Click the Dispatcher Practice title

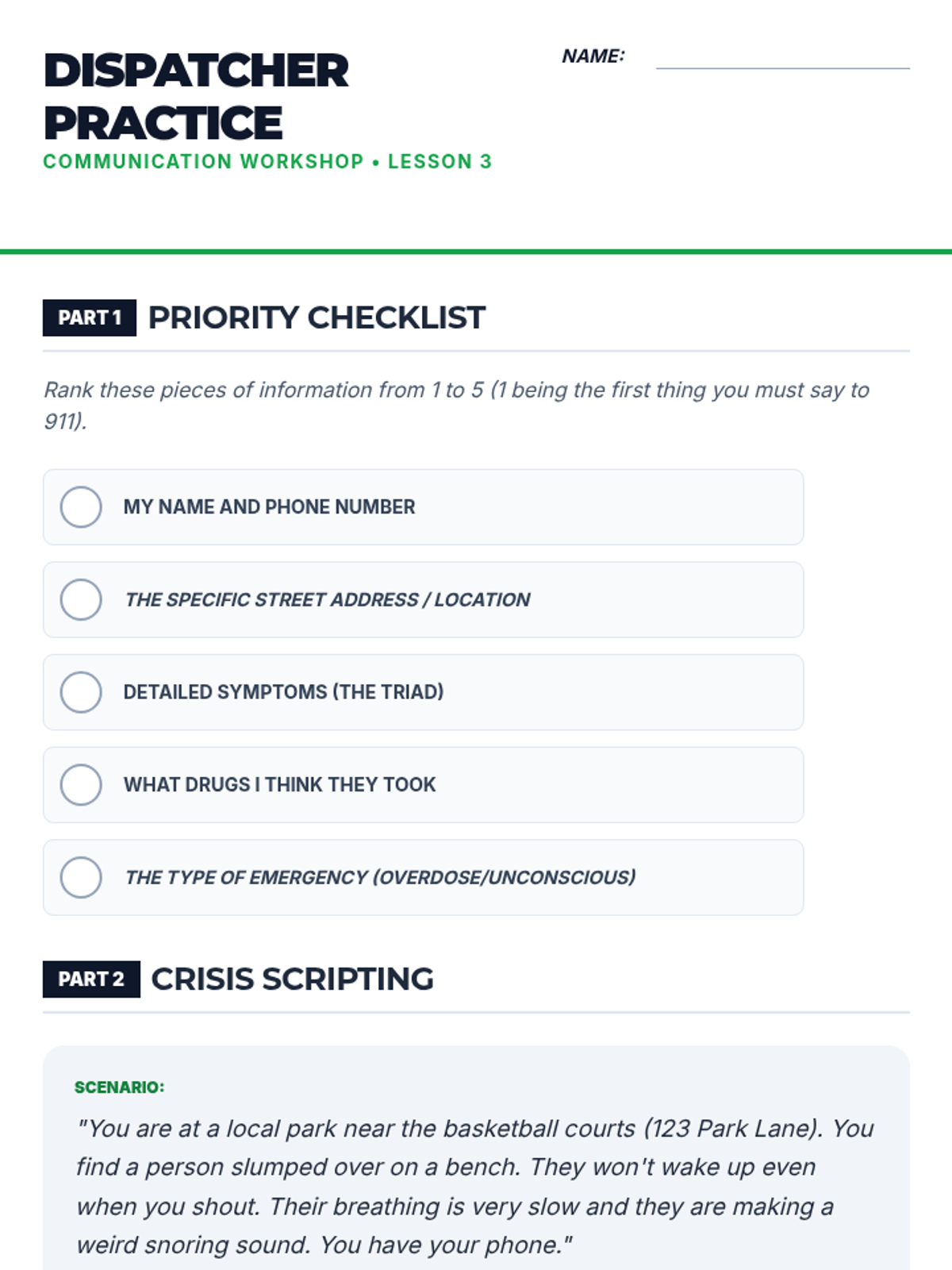196,96
